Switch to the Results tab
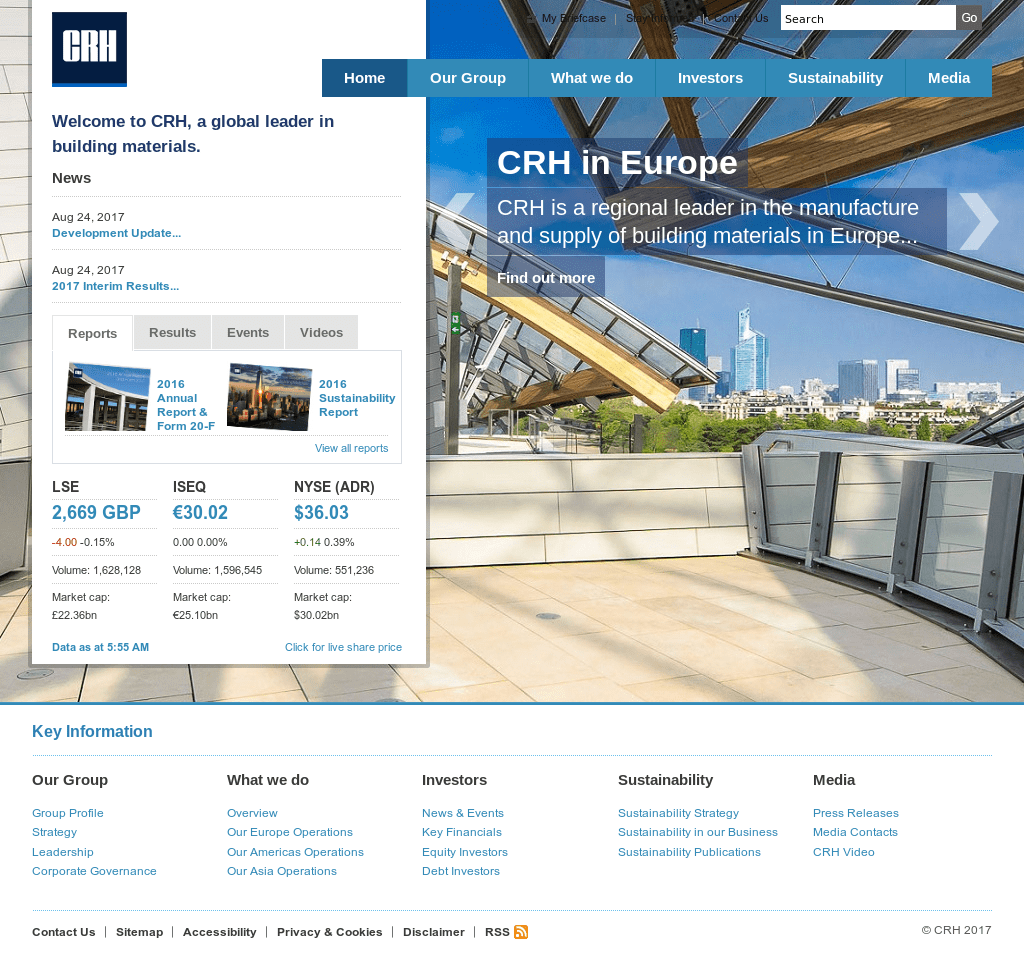Image resolution: width=1024 pixels, height=964 pixels. click(x=172, y=332)
